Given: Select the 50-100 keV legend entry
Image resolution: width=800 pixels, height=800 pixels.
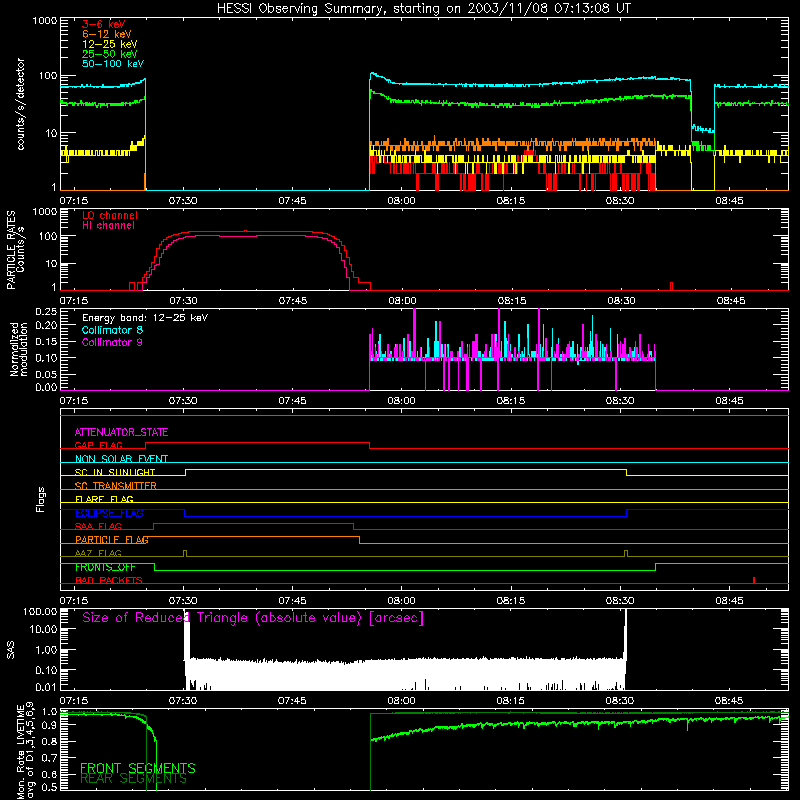Looking at the screenshot, I should tap(113, 64).
